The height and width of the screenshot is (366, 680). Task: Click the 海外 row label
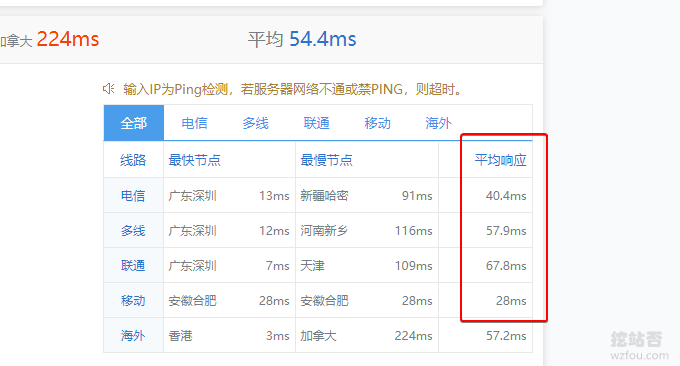point(133,336)
